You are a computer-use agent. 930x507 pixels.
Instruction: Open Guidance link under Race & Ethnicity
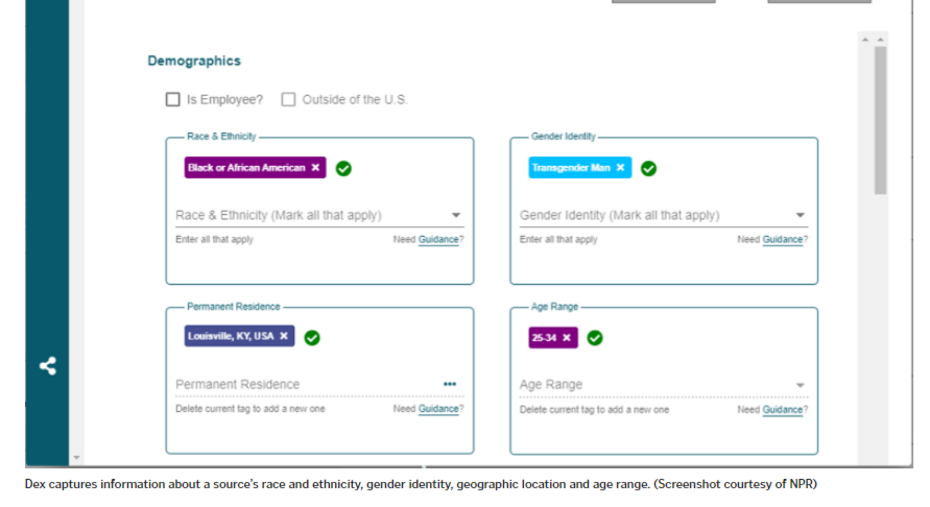tap(438, 240)
